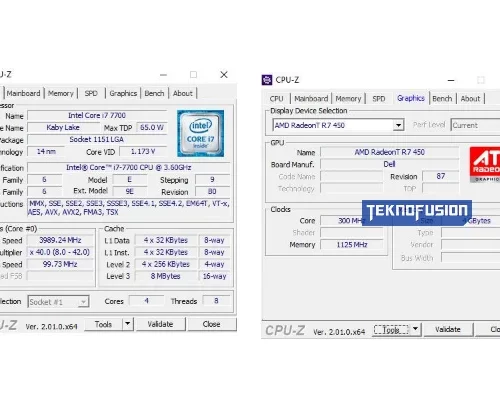Open Mainboard tab in left window
The width and height of the screenshot is (500, 400).
pos(23,93)
